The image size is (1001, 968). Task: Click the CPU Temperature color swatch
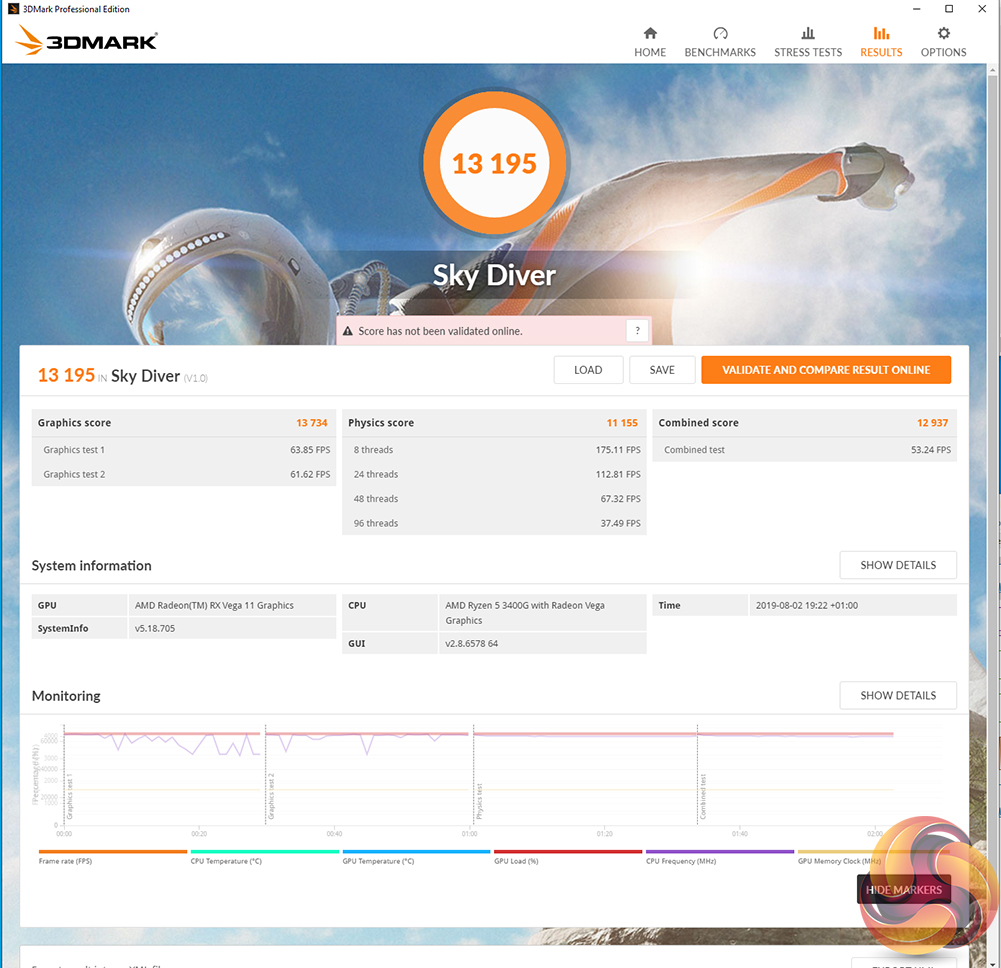264,852
